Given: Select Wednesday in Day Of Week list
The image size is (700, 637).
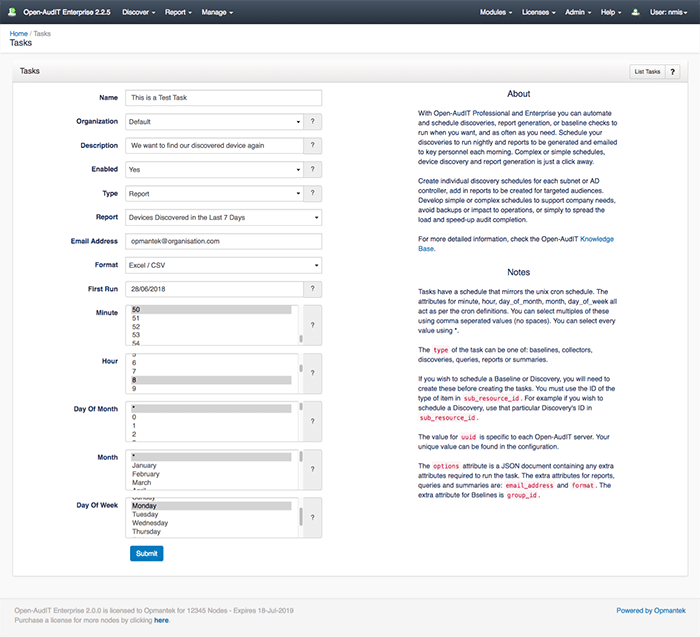Looking at the screenshot, I should tap(211, 523).
